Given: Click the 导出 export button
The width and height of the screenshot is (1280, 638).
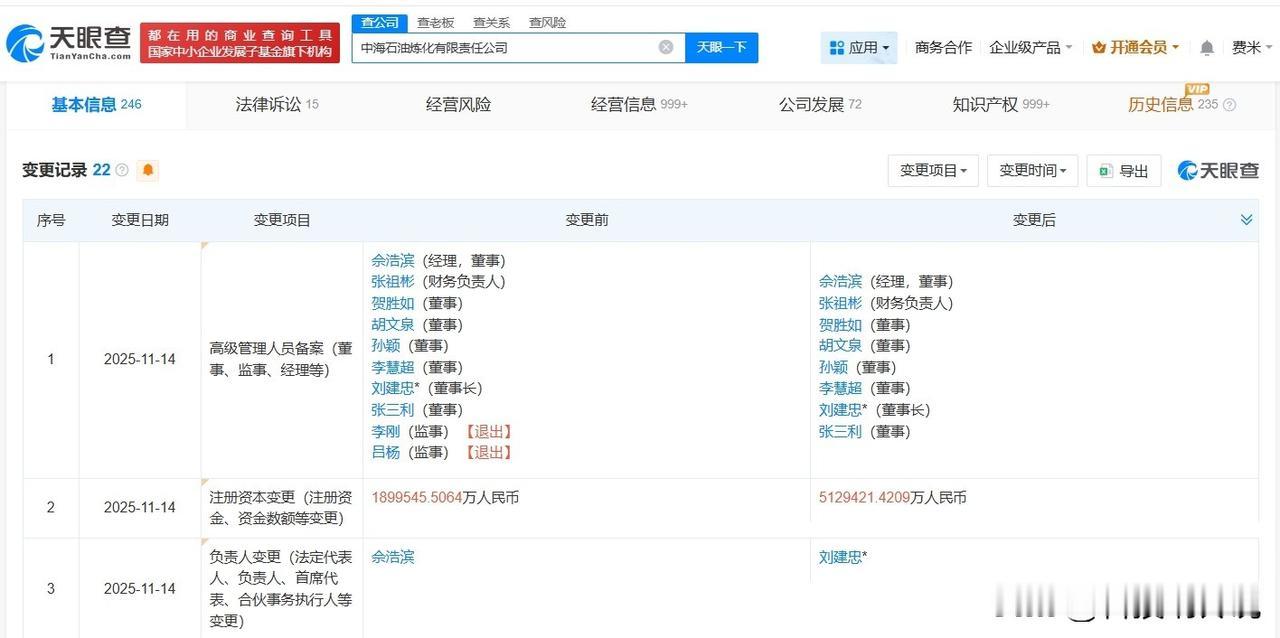Looking at the screenshot, I should coord(1124,170).
